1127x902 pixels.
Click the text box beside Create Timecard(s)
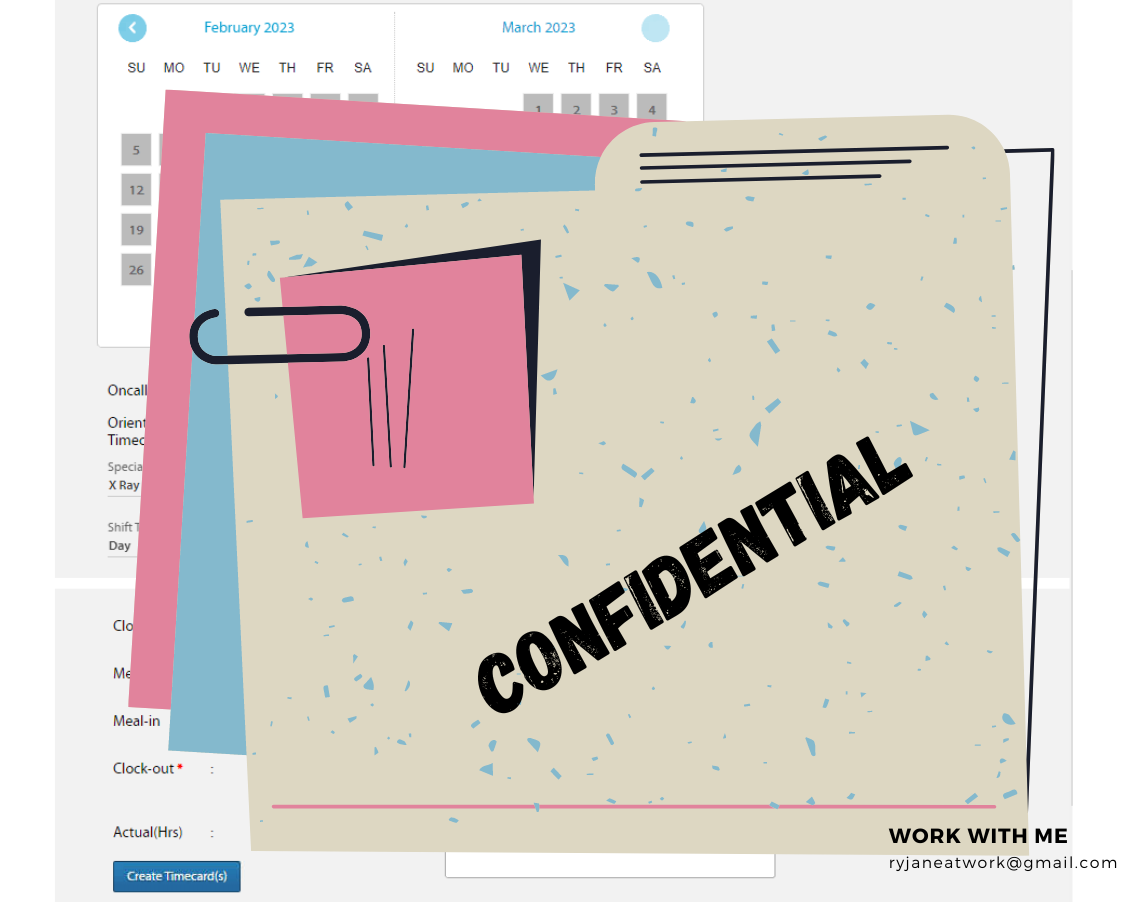[x=610, y=865]
